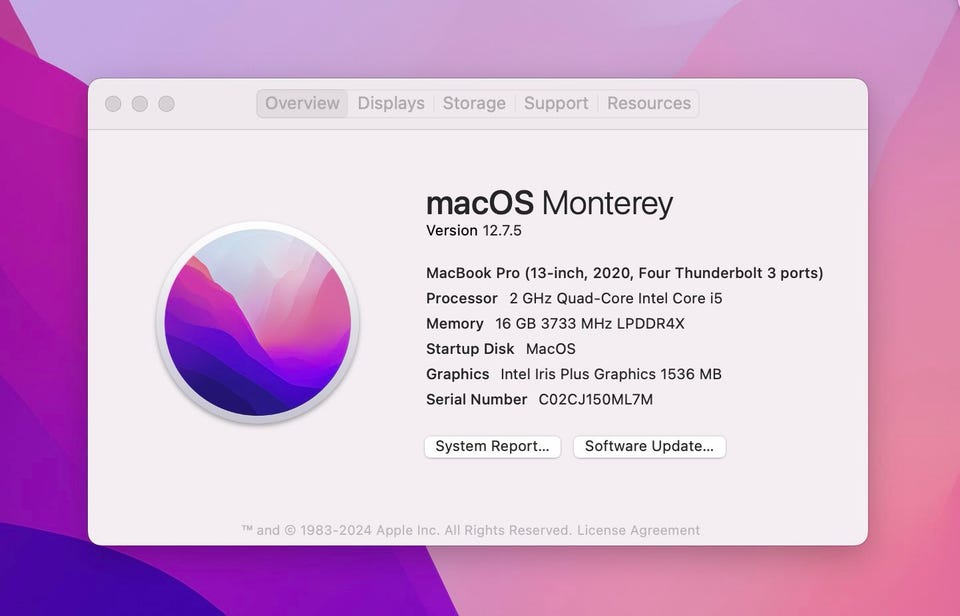Viewport: 960px width, 616px height.
Task: Click memory value 16 GB 3733 MHz LPDDR4X
Action: 590,323
